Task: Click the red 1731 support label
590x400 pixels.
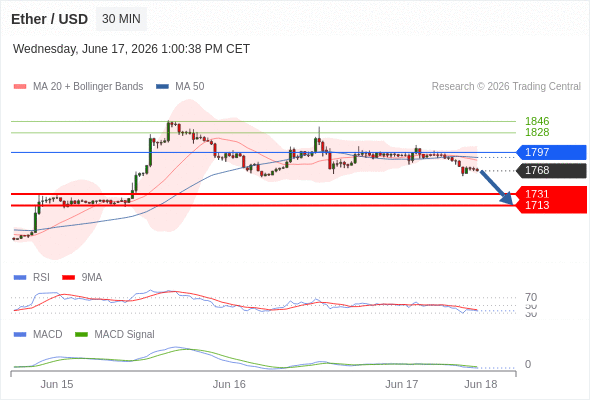Action: pos(537,194)
